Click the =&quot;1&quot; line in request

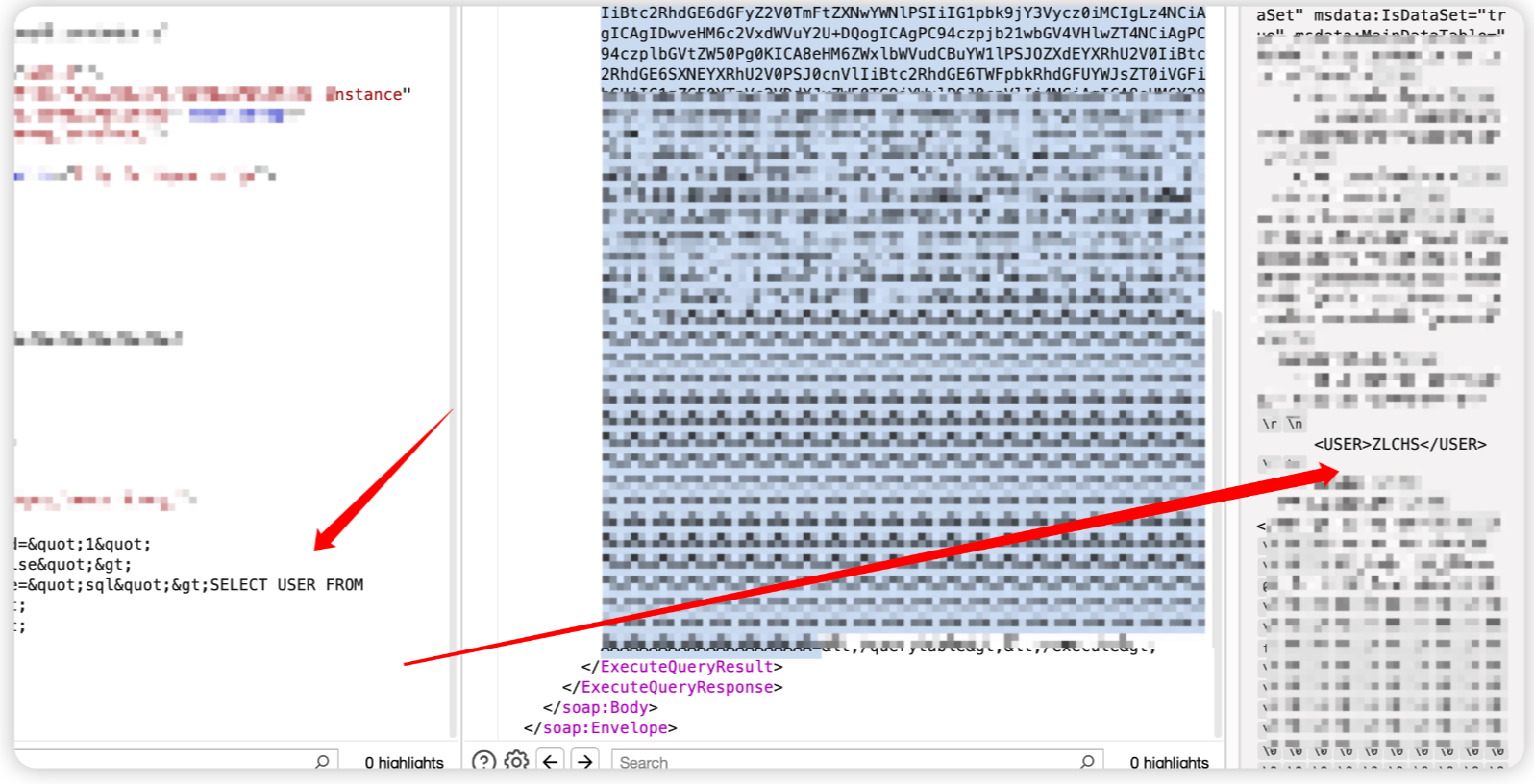coord(84,544)
